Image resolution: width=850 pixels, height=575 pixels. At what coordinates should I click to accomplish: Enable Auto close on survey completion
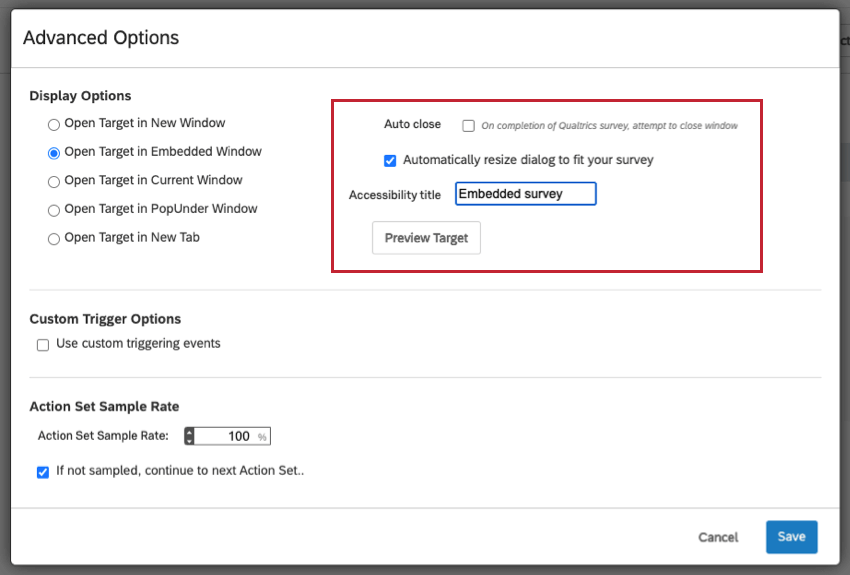coord(468,126)
